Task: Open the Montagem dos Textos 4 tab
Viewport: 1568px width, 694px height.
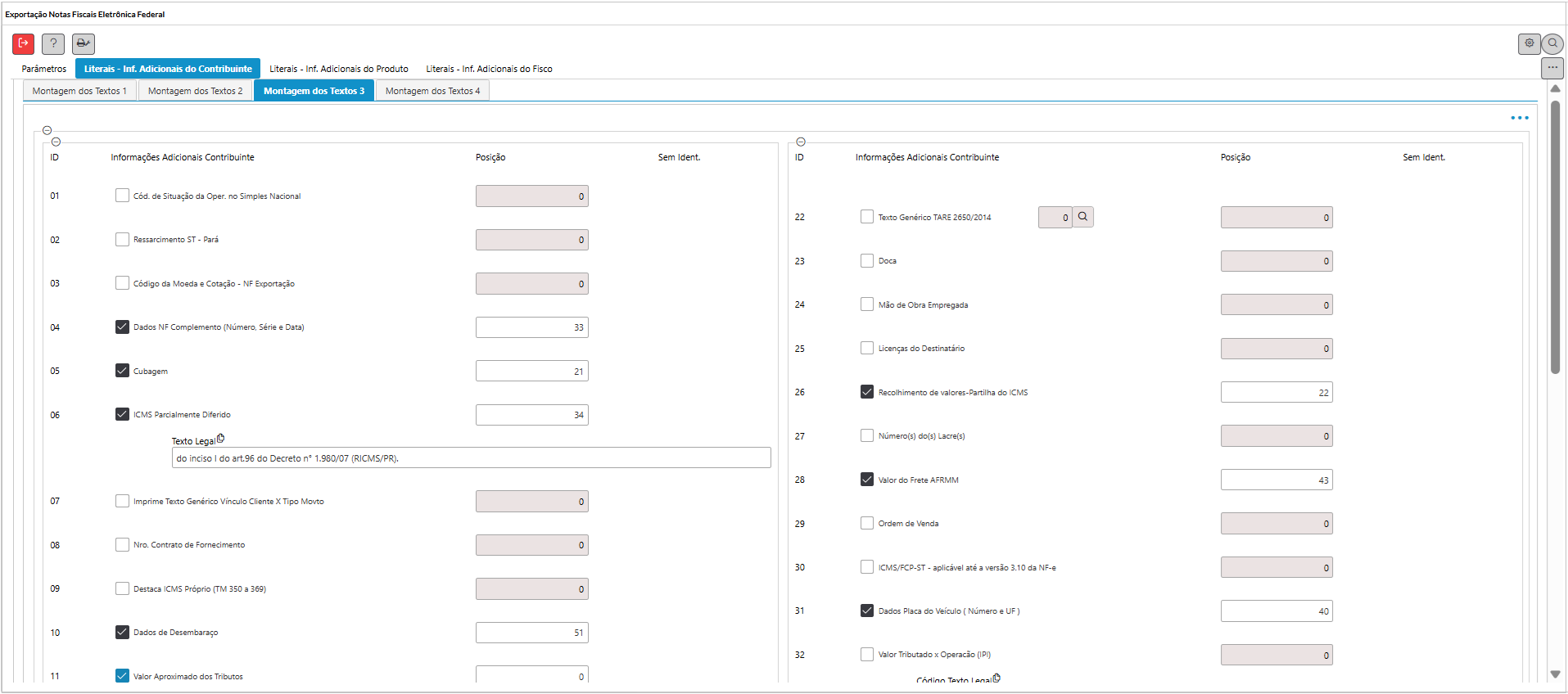Action: 432,91
